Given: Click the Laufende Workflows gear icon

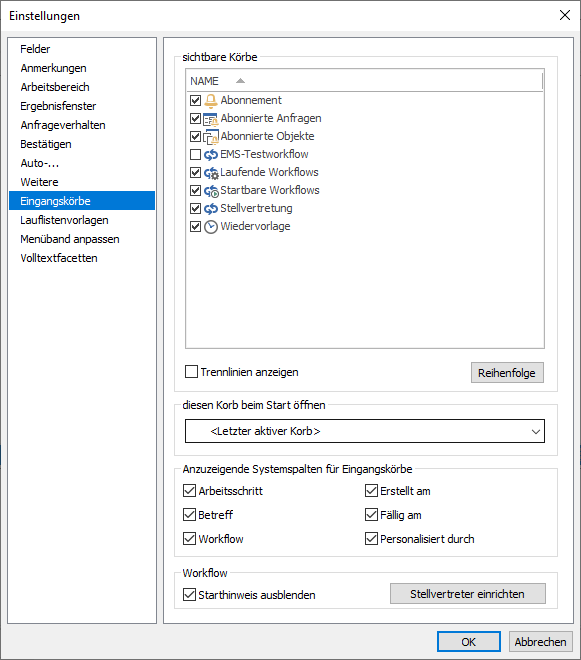Looking at the screenshot, I should [211, 173].
